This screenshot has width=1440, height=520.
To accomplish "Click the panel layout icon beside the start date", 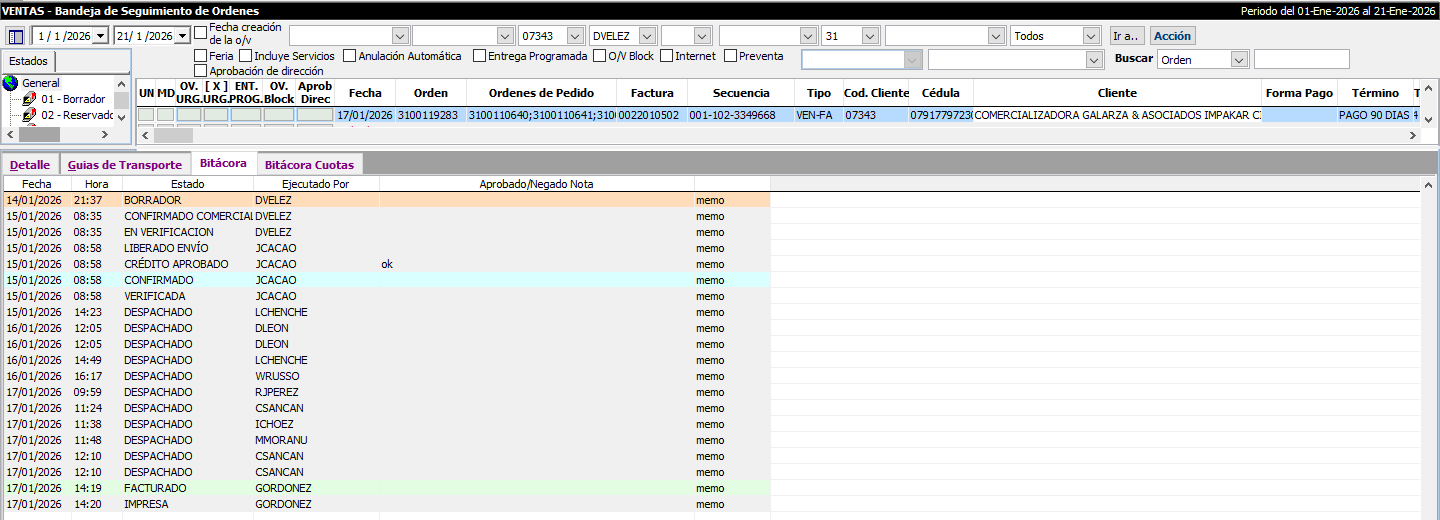I will (15, 36).
